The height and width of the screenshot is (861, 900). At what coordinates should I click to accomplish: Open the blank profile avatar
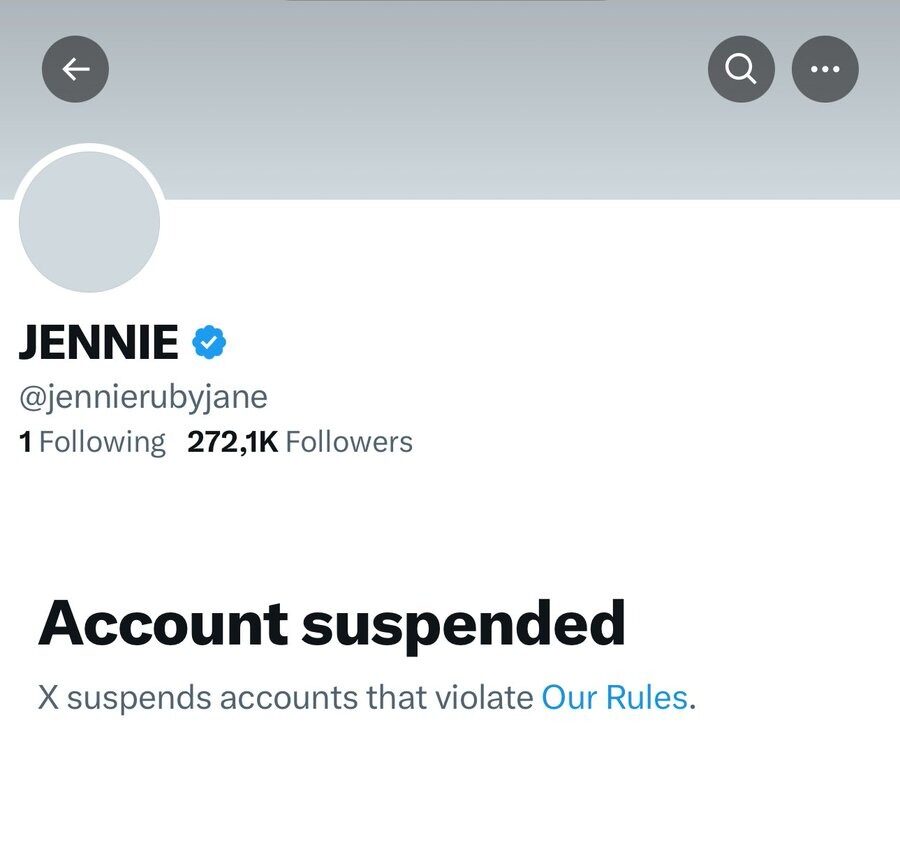click(89, 222)
